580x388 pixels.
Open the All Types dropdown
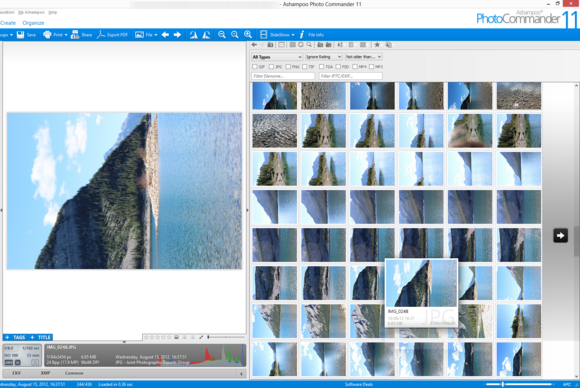(x=277, y=57)
